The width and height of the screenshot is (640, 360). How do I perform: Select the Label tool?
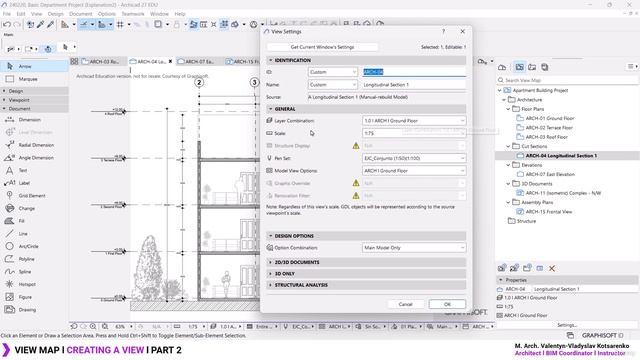point(34,183)
